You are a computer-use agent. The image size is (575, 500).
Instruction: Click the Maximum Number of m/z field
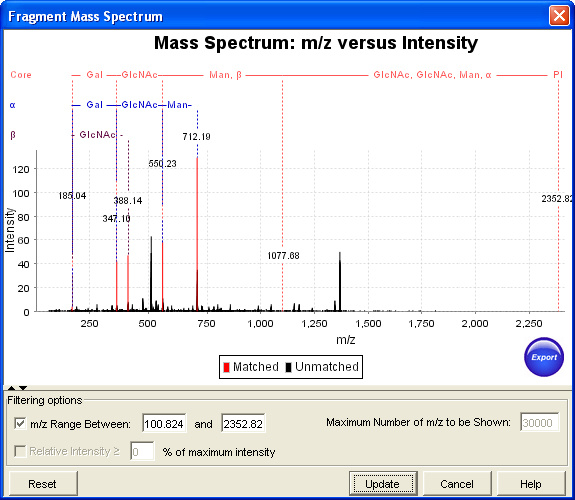coord(540,423)
